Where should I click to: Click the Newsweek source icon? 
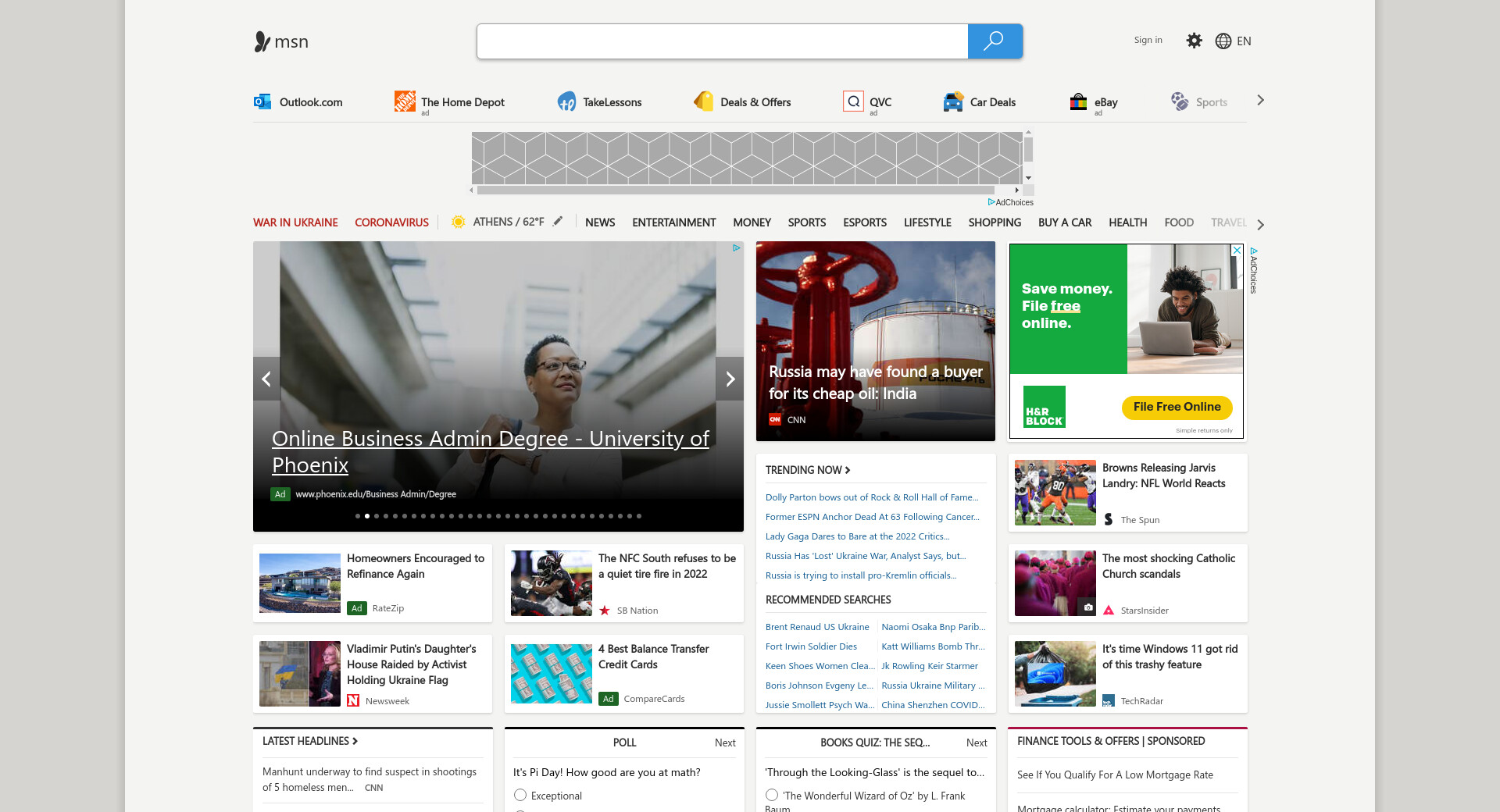(x=353, y=700)
